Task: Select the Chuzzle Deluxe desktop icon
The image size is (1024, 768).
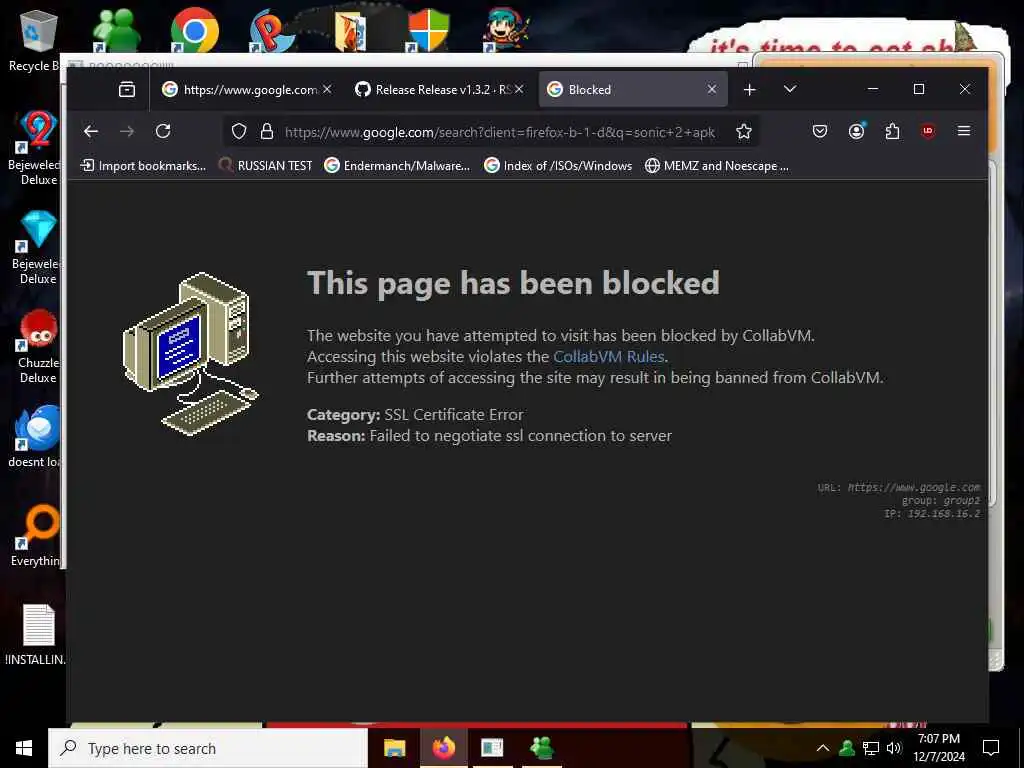Action: 38,346
